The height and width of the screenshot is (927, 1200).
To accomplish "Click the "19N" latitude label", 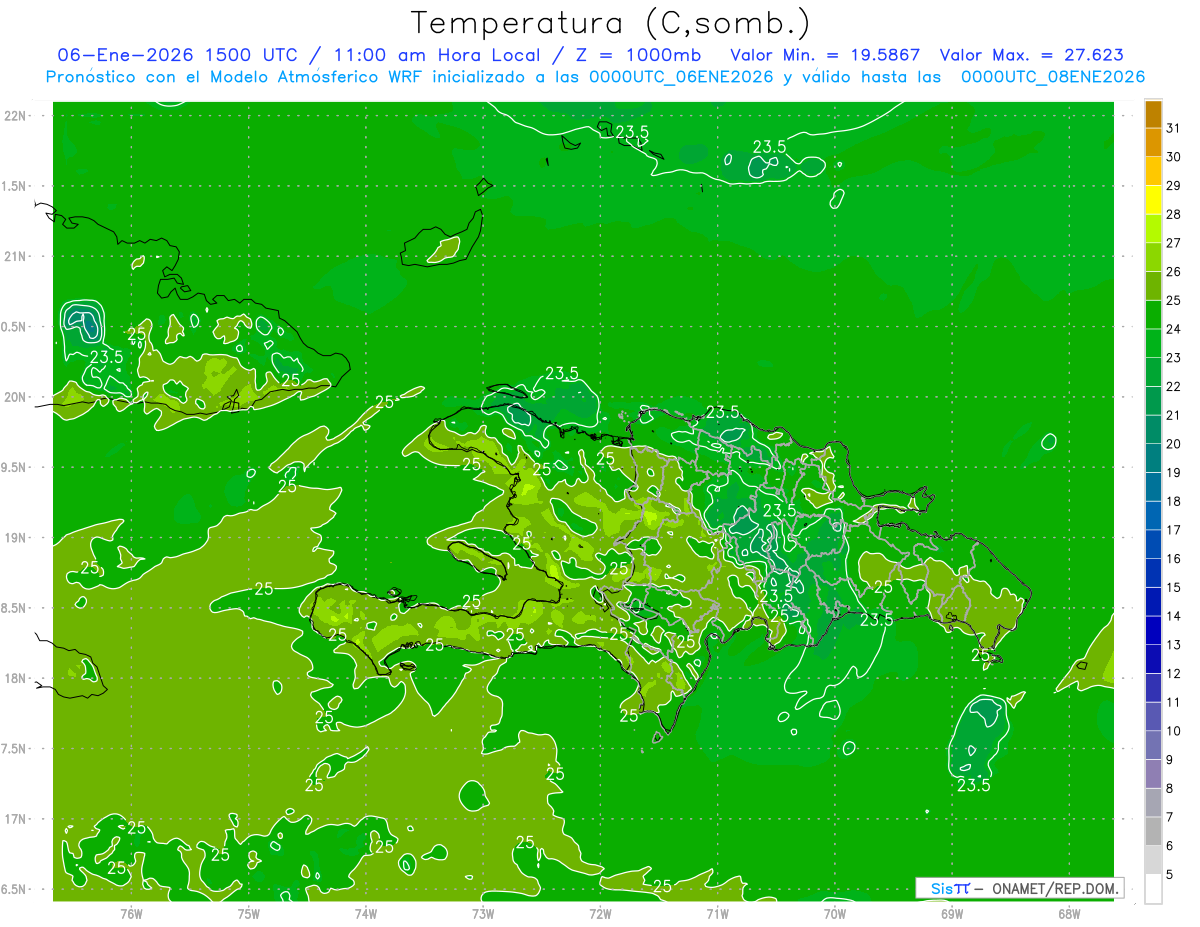I will click(x=16, y=538).
